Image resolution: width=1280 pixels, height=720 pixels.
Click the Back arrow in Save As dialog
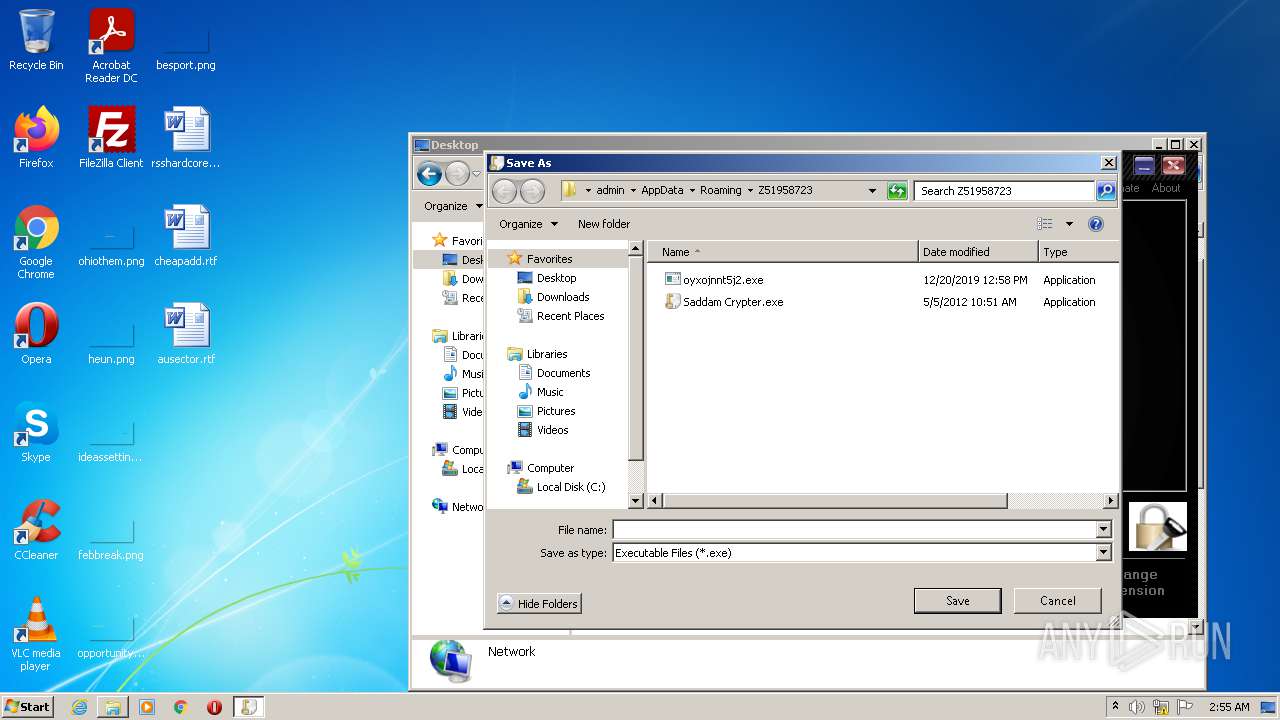(505, 190)
